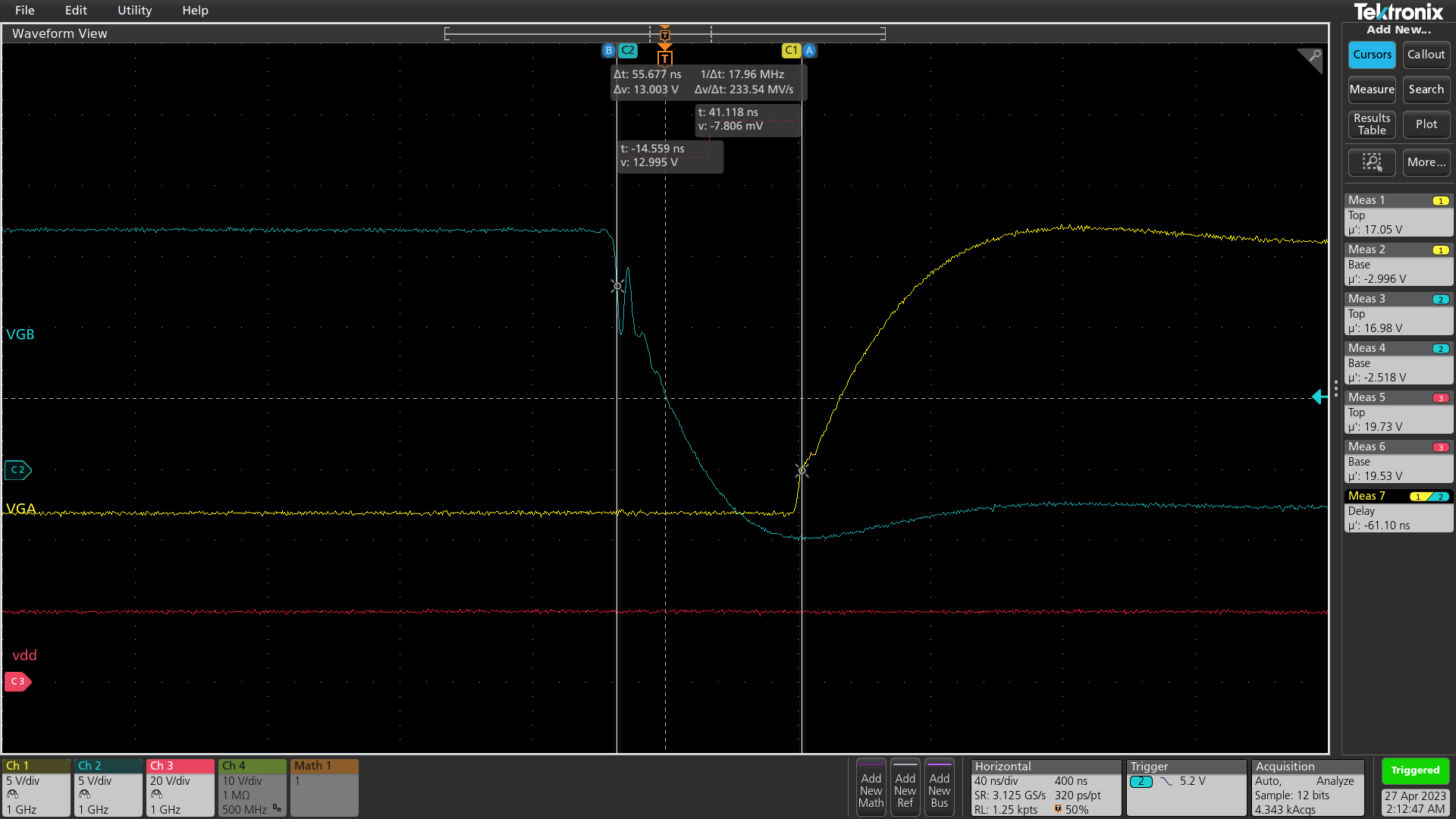Toggle the Ch 3 channel badge
This screenshot has width=1456, height=819.
180,787
